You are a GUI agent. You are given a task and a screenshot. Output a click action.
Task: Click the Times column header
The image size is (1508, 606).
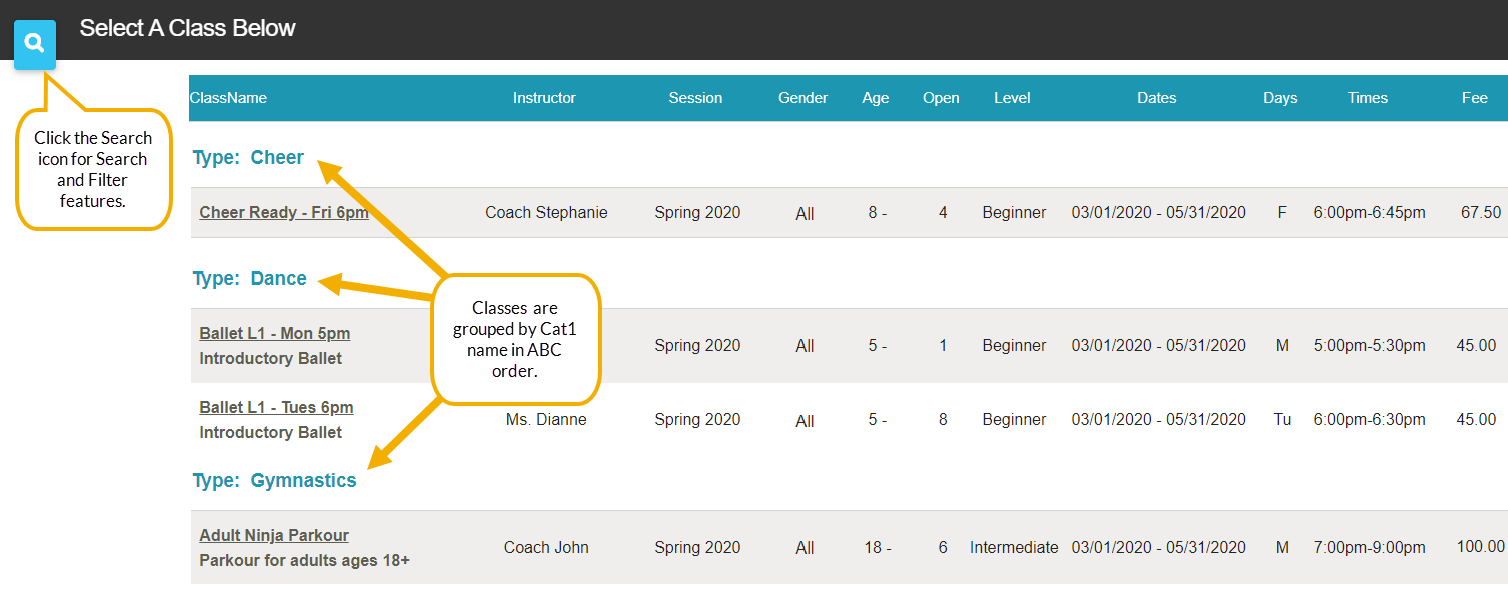point(1367,98)
